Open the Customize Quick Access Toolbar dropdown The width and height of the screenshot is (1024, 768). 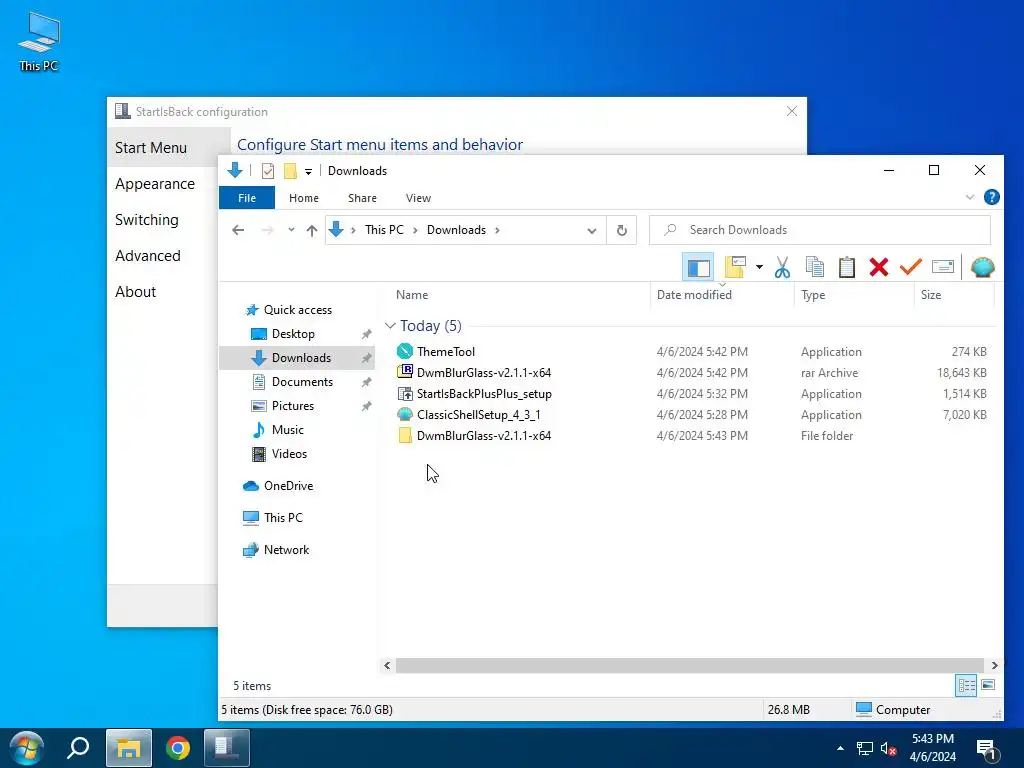(x=308, y=172)
